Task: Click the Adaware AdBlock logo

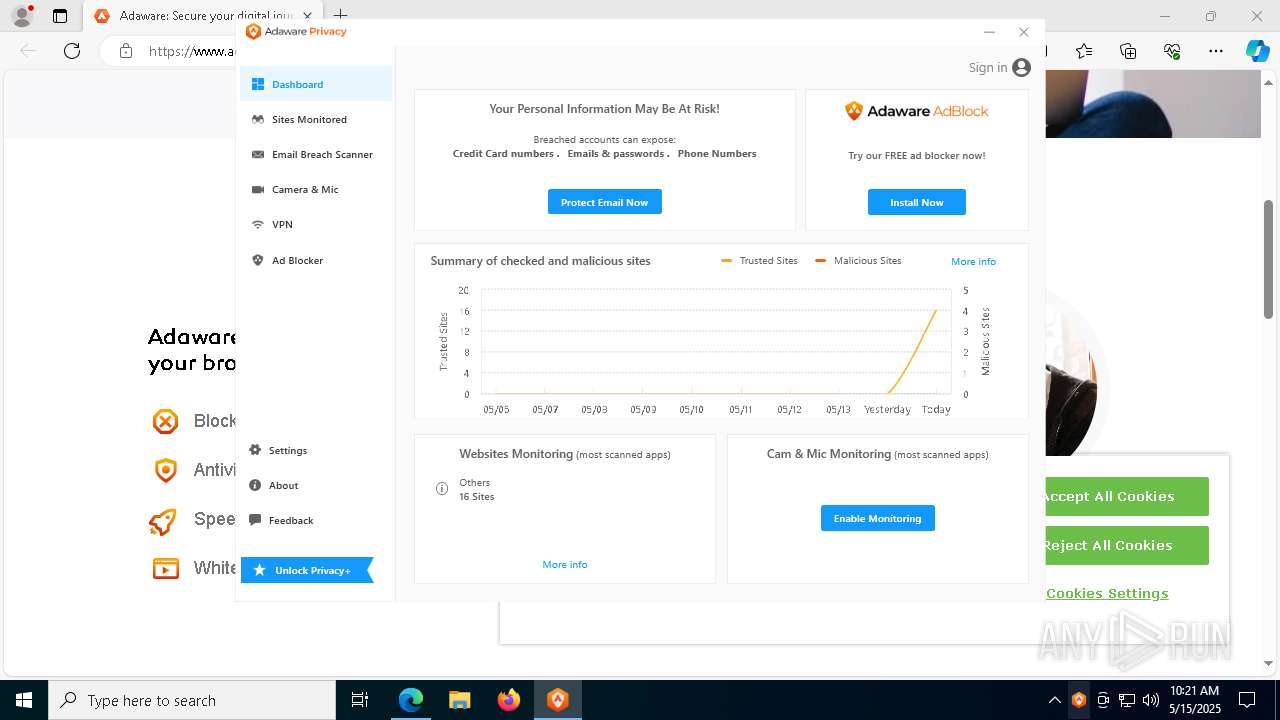Action: 917,111
